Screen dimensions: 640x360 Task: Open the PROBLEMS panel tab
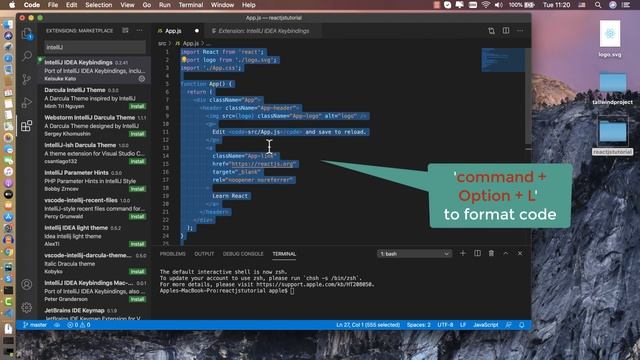coord(173,254)
